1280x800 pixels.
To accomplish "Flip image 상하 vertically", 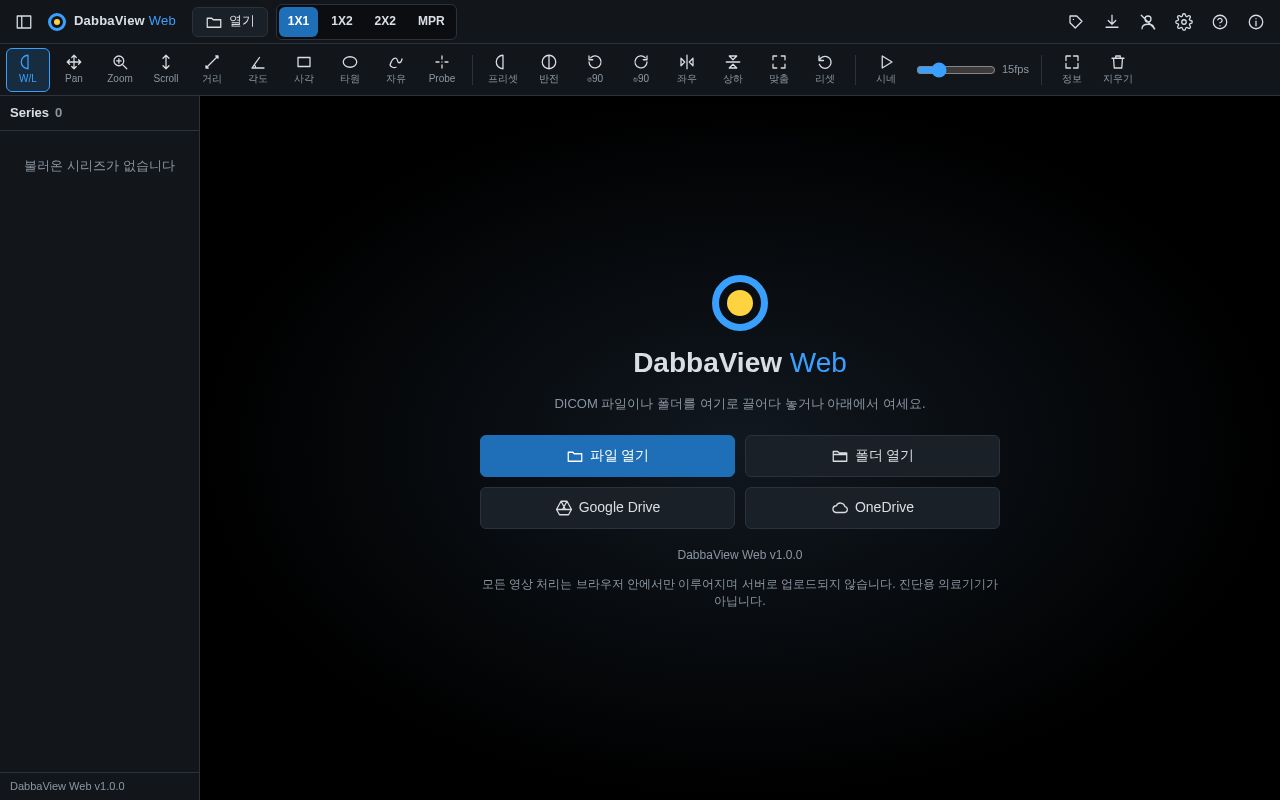I will tap(733, 70).
